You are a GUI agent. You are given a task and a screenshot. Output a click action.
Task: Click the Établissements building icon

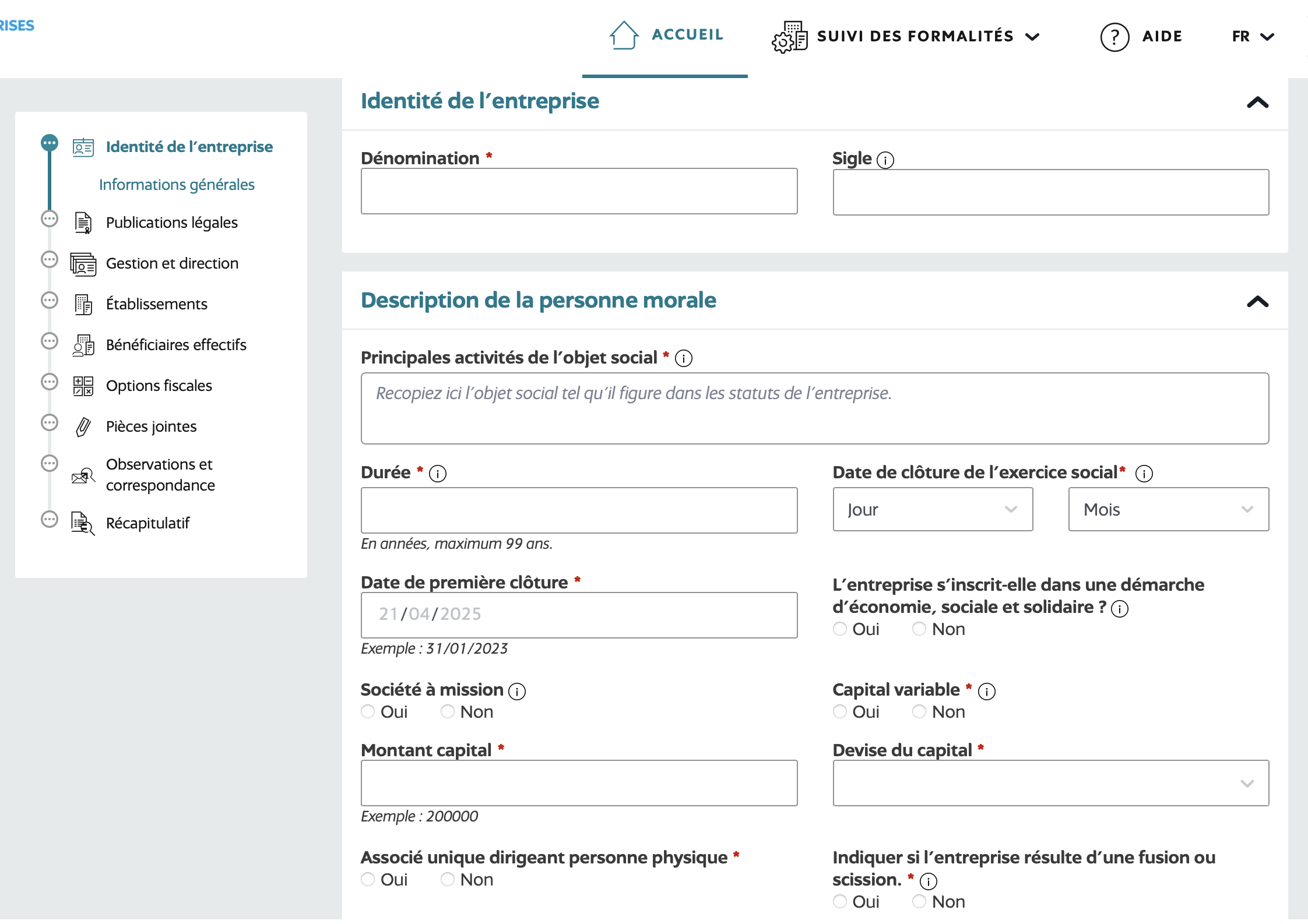click(83, 304)
